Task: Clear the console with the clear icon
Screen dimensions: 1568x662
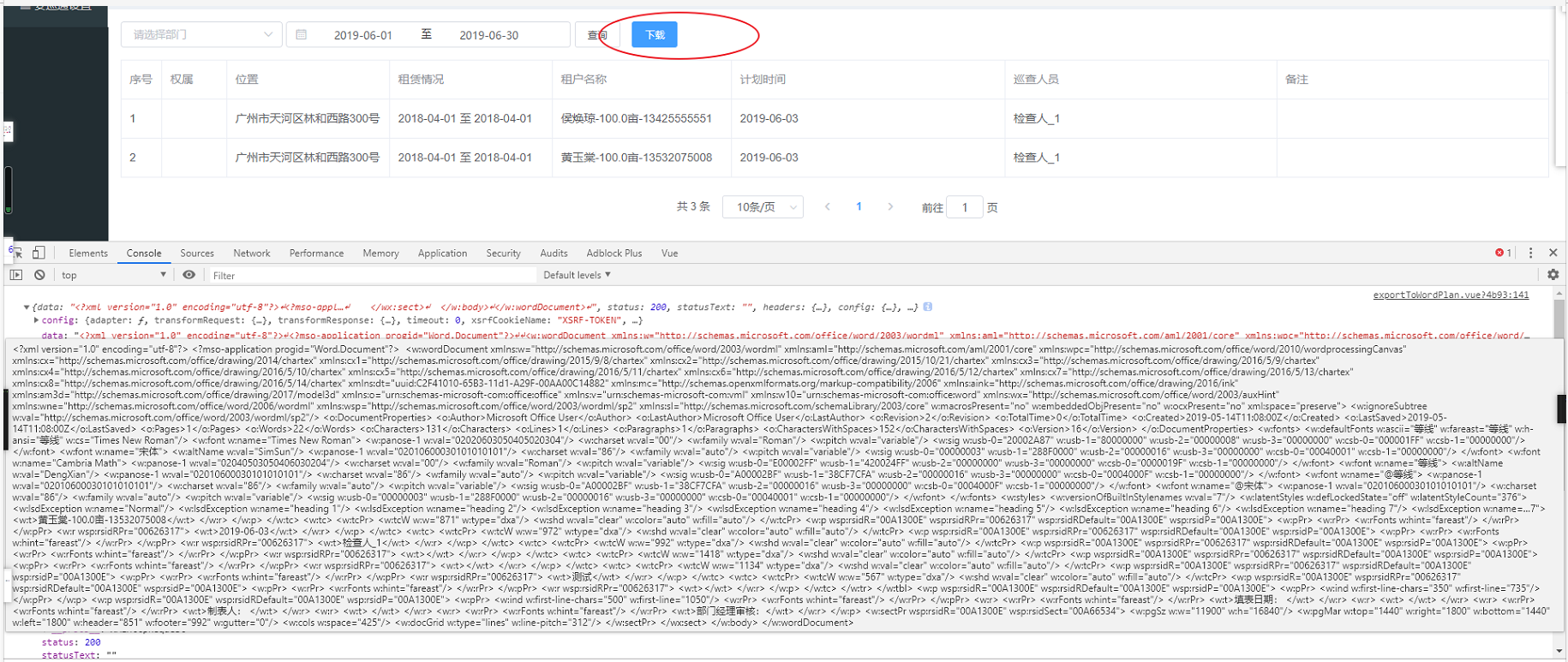Action: pos(39,275)
